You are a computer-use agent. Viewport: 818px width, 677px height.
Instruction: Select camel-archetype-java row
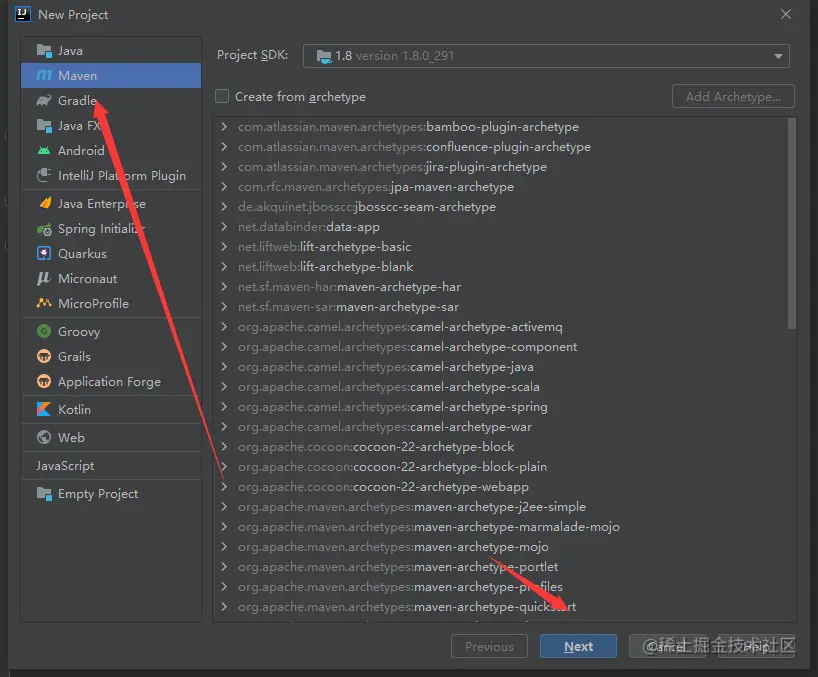500,367
